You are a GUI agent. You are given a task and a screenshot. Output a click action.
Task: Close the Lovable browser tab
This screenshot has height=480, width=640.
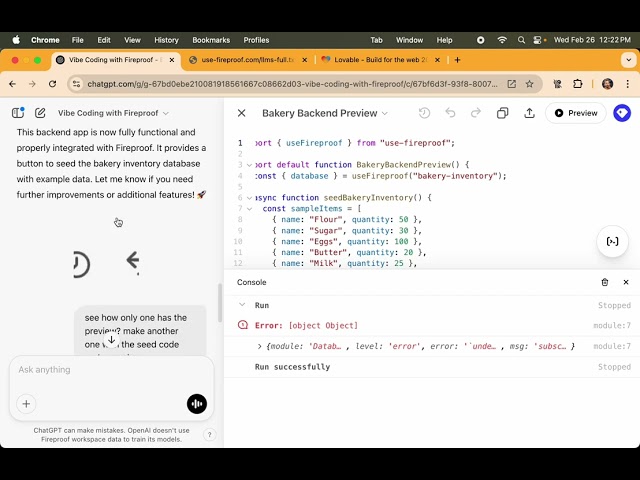point(438,60)
